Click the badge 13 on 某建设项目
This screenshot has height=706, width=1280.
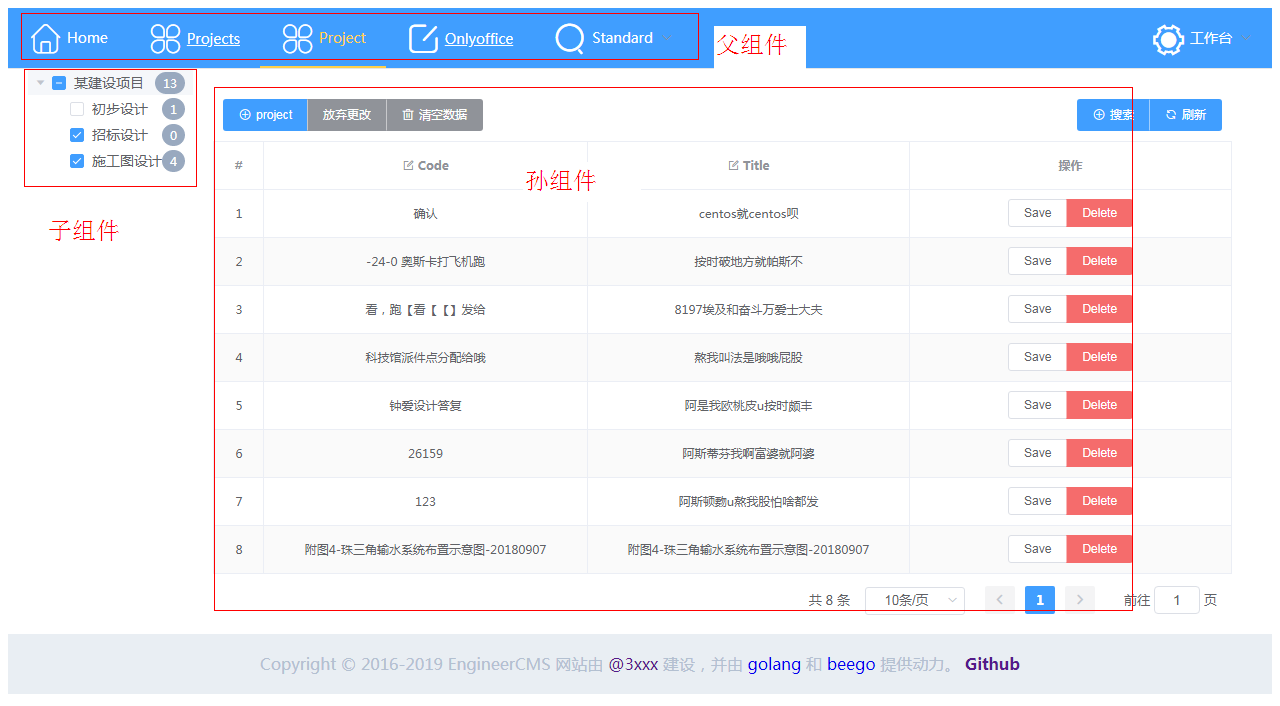[170, 83]
